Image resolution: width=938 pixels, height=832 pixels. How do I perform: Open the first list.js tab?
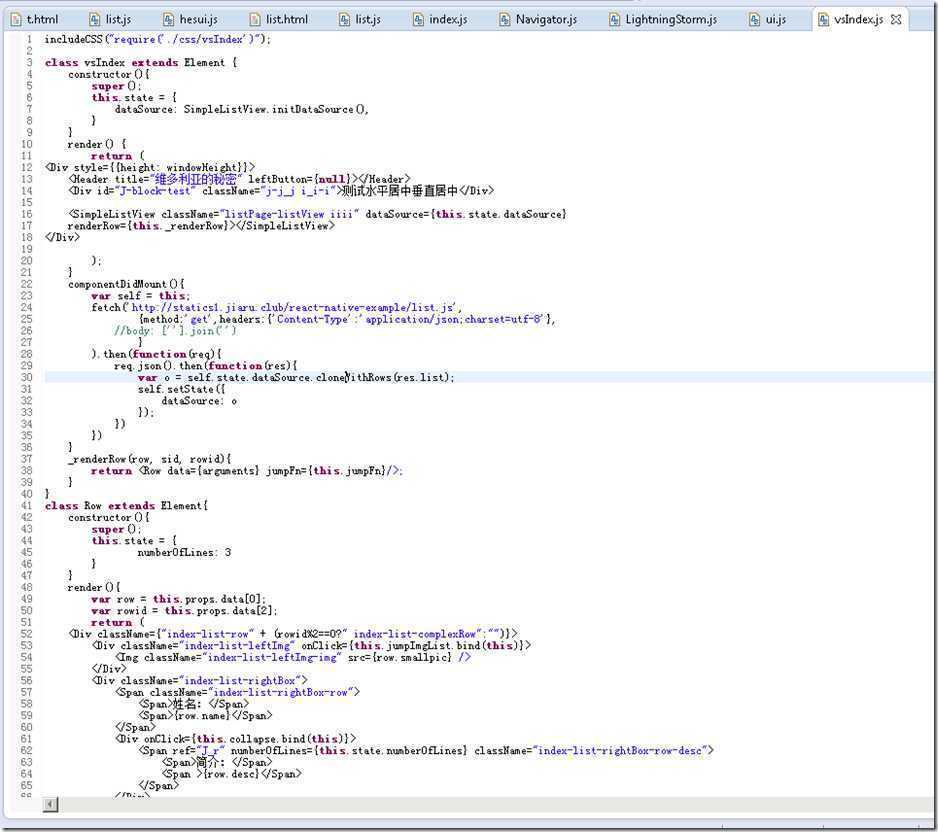point(111,19)
